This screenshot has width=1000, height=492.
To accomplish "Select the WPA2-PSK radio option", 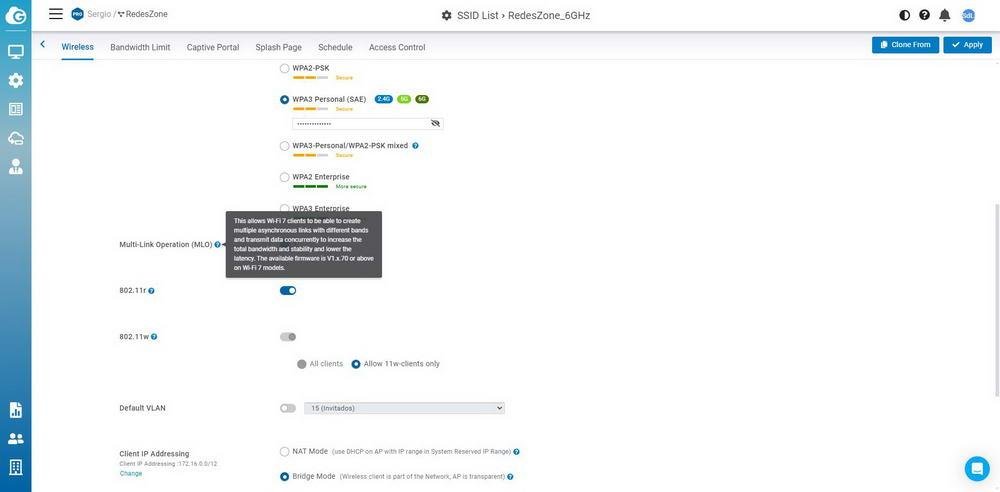I will pos(284,68).
